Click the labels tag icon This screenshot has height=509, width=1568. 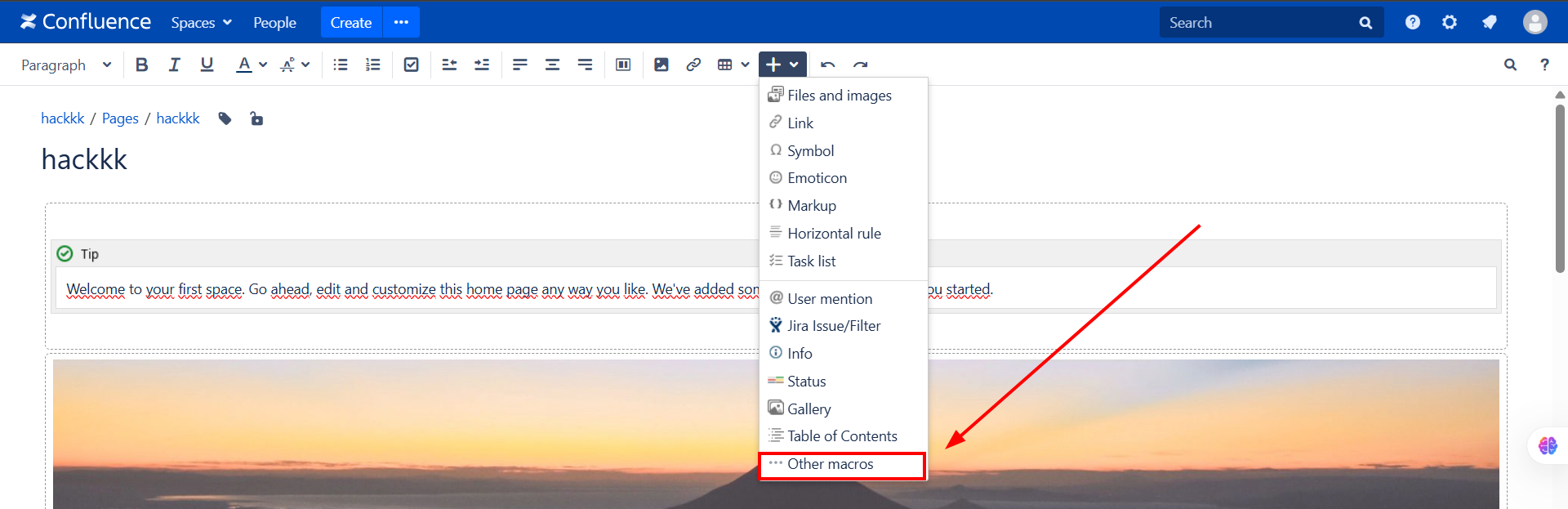tap(225, 119)
